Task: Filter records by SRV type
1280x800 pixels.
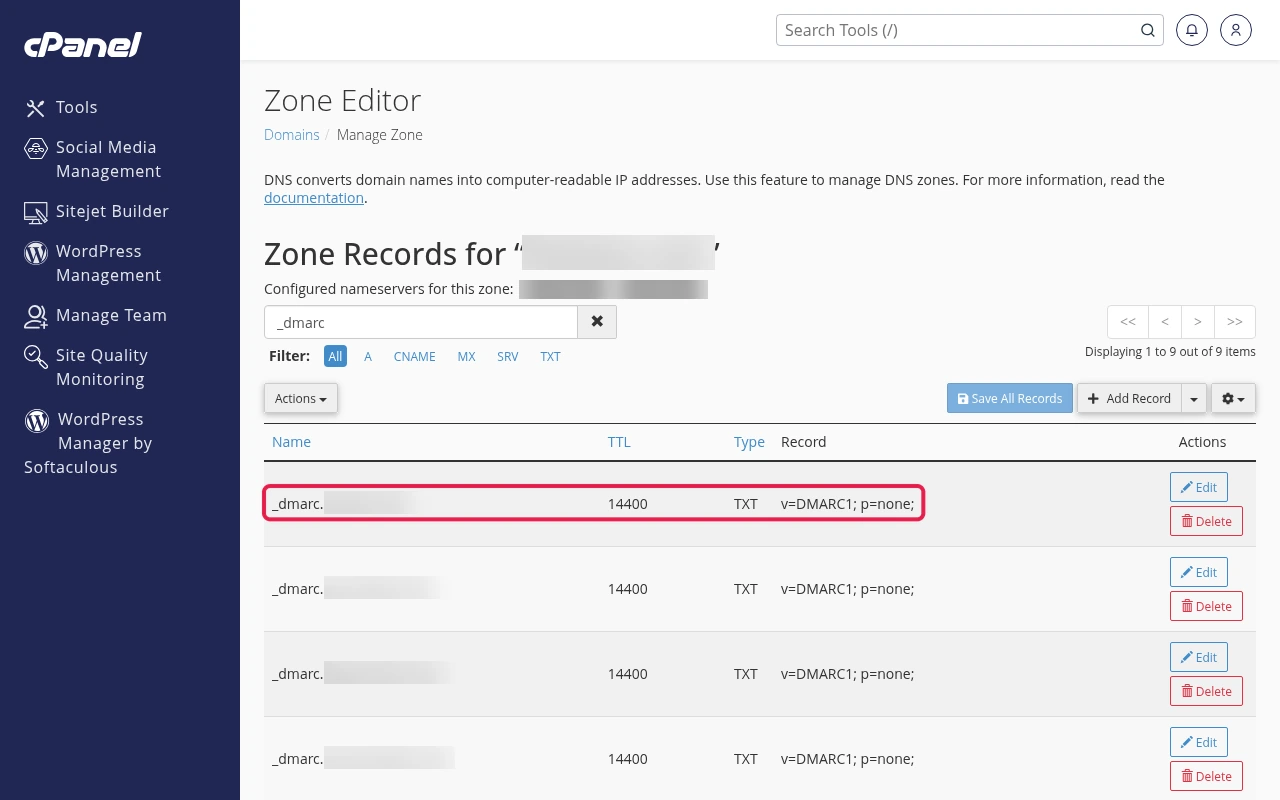Action: point(508,356)
